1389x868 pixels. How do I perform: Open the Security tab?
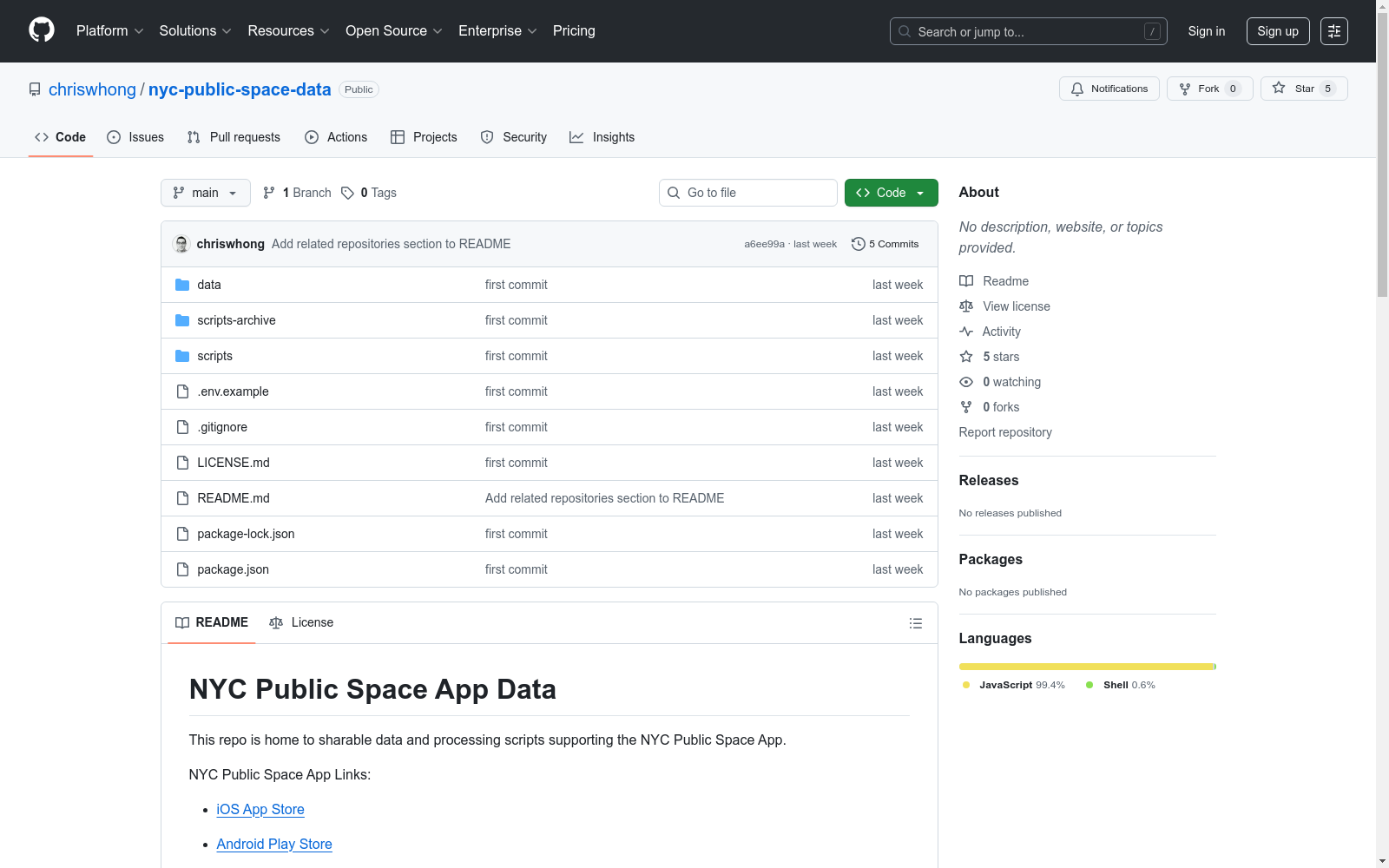pos(514,137)
